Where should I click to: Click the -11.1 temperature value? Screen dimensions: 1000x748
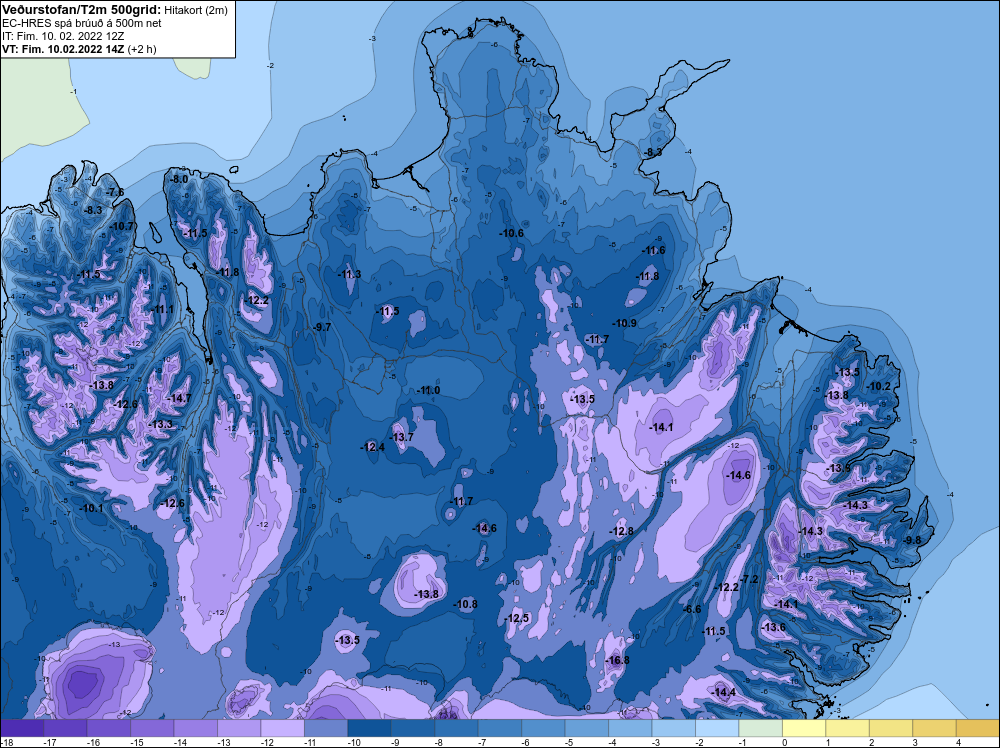click(x=162, y=309)
